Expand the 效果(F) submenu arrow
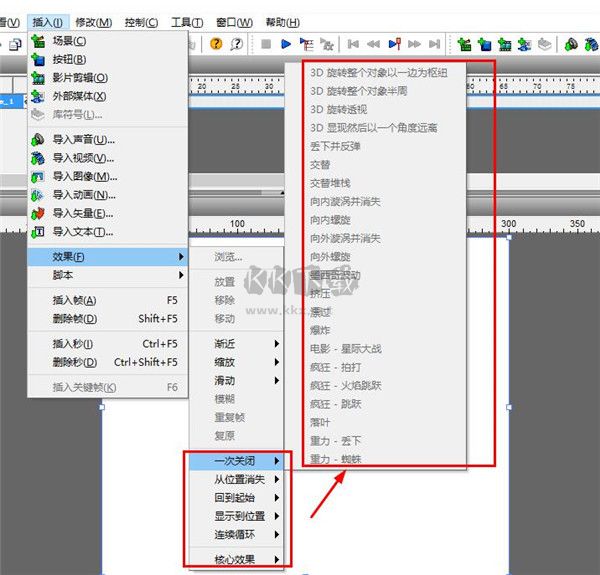The height and width of the screenshot is (575, 600). [x=181, y=257]
